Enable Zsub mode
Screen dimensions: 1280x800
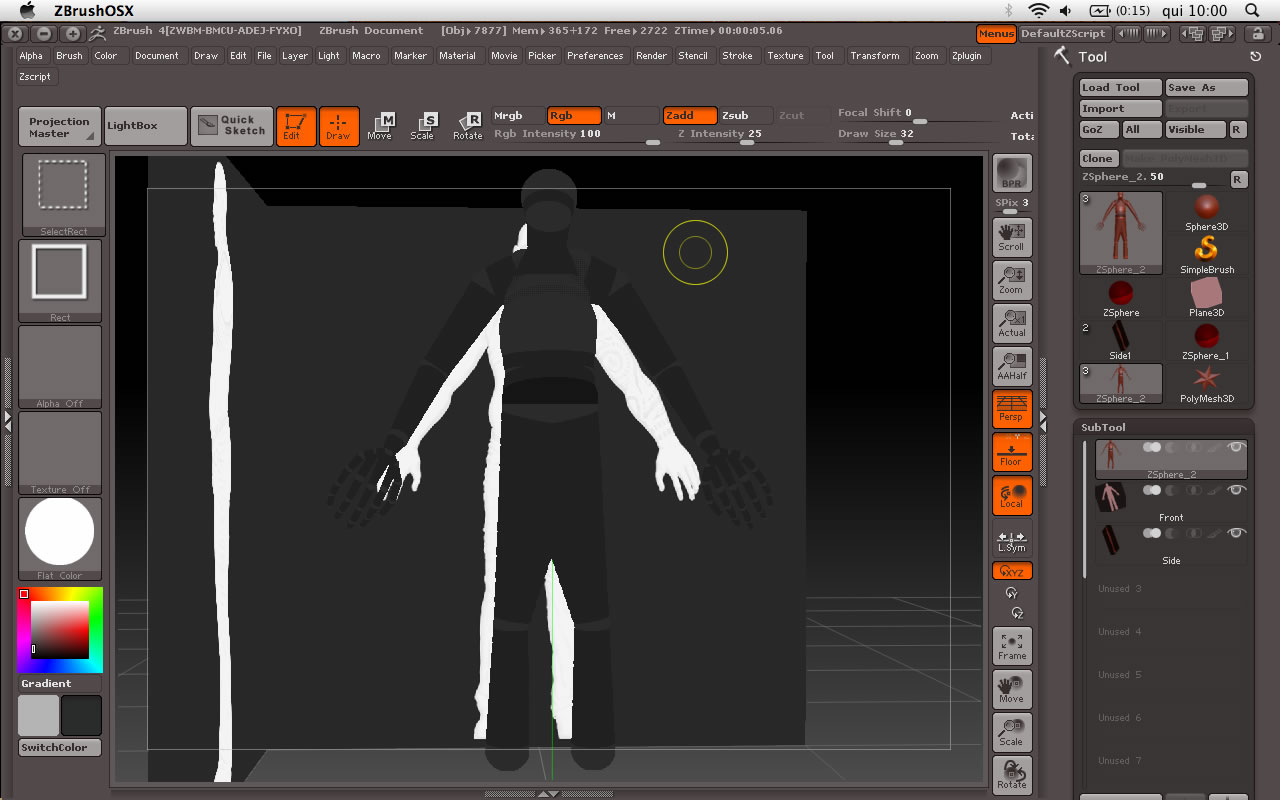click(x=746, y=116)
